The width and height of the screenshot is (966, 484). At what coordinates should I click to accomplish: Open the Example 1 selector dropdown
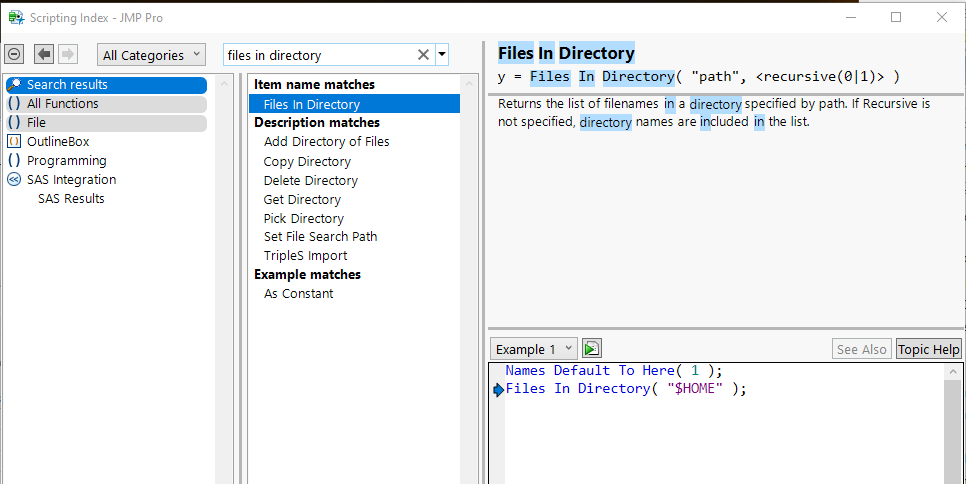coord(534,349)
